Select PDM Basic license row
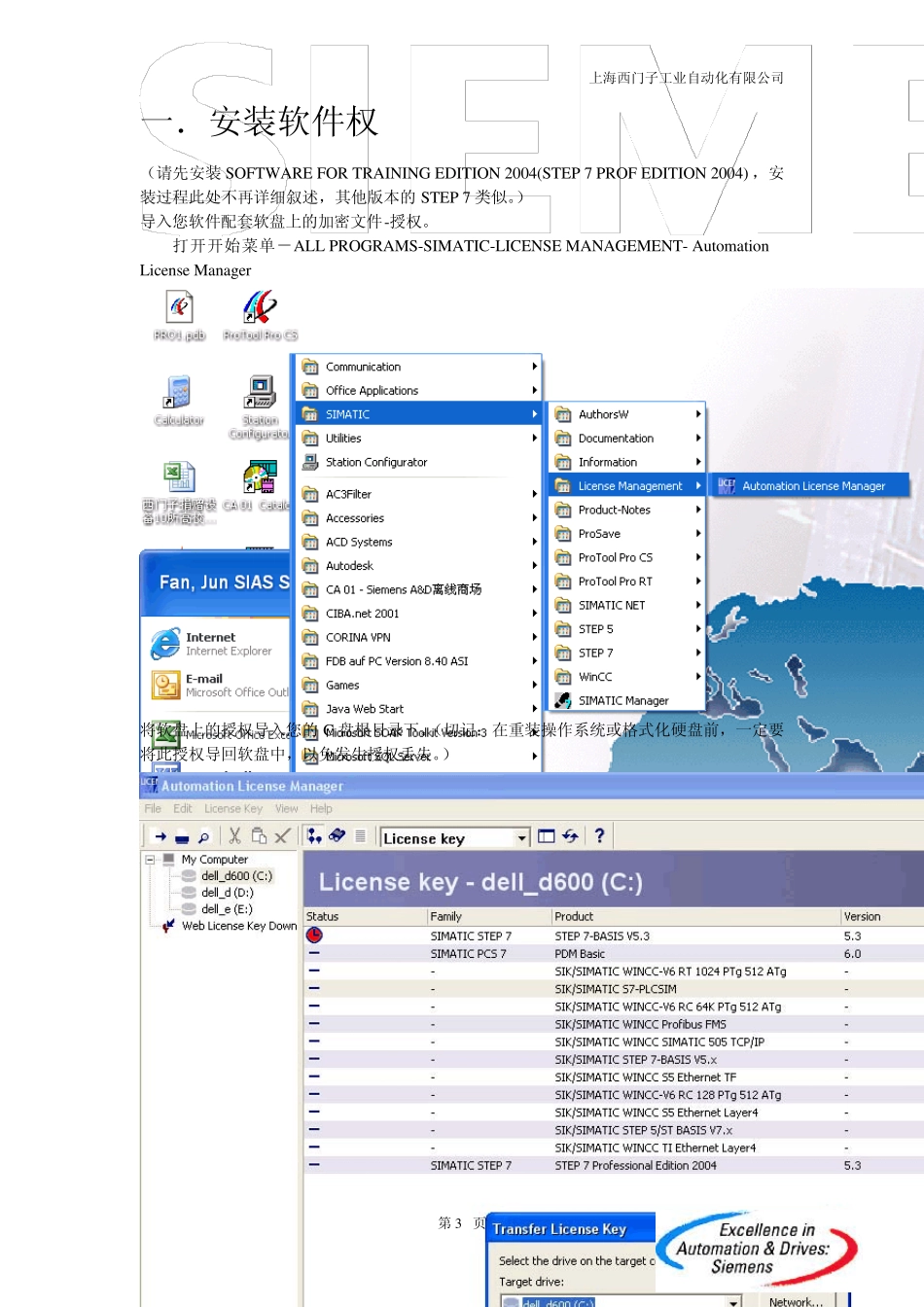 coord(614,954)
